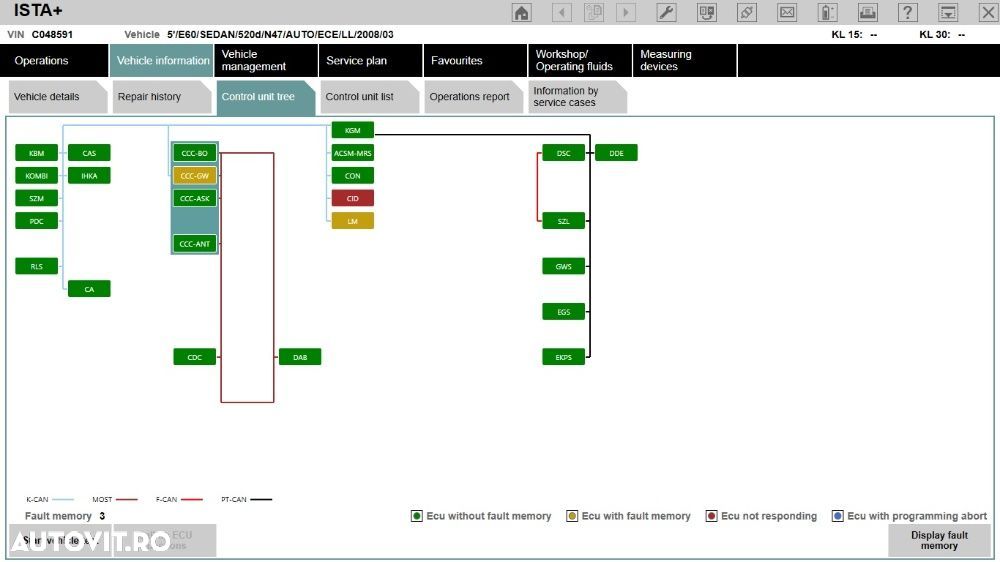
Task: Switch to the Service plan tab
Action: tap(371, 61)
